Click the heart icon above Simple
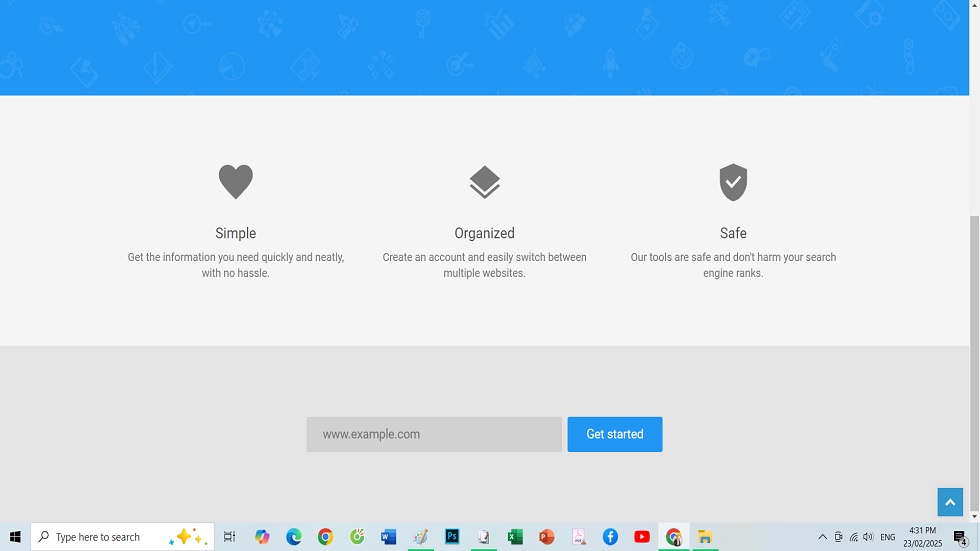980x551 pixels. [x=236, y=182]
